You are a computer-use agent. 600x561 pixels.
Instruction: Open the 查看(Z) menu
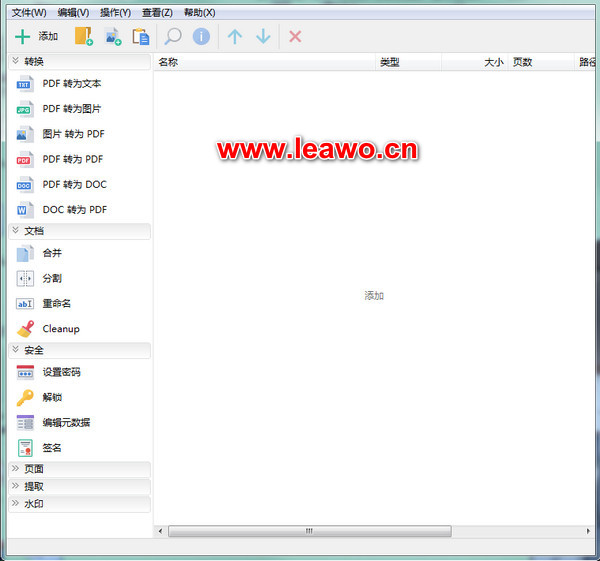(x=157, y=13)
